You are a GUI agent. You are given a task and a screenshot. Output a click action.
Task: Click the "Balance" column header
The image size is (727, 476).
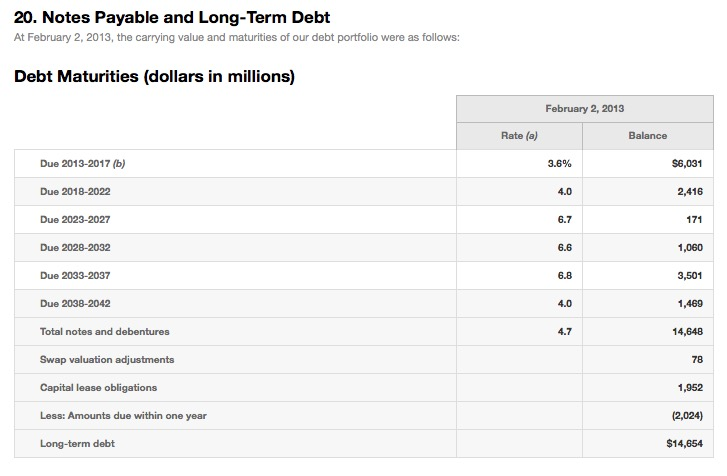(x=647, y=136)
